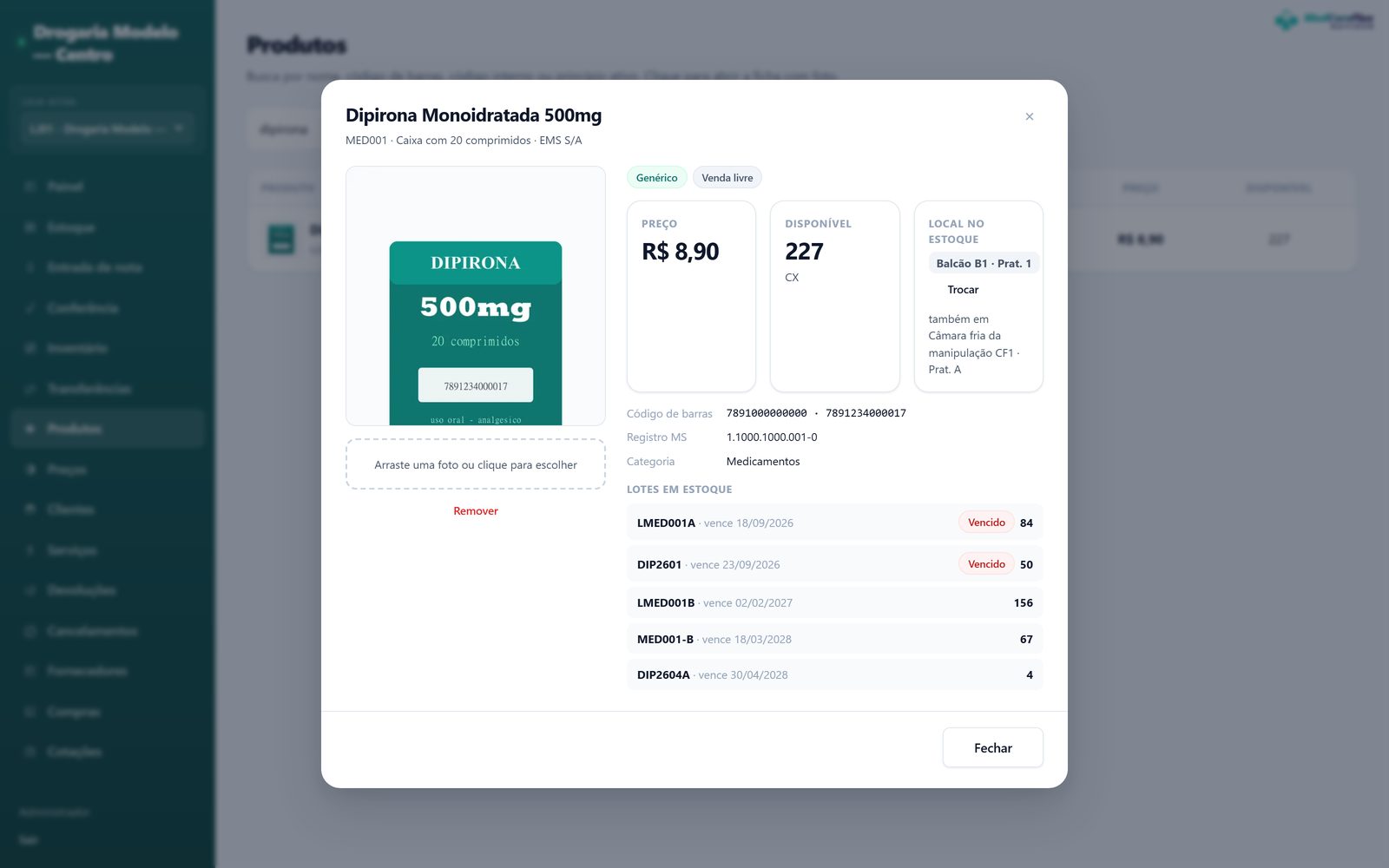Click the Genérico badge
Screen dimensions: 1389x868
click(656, 178)
